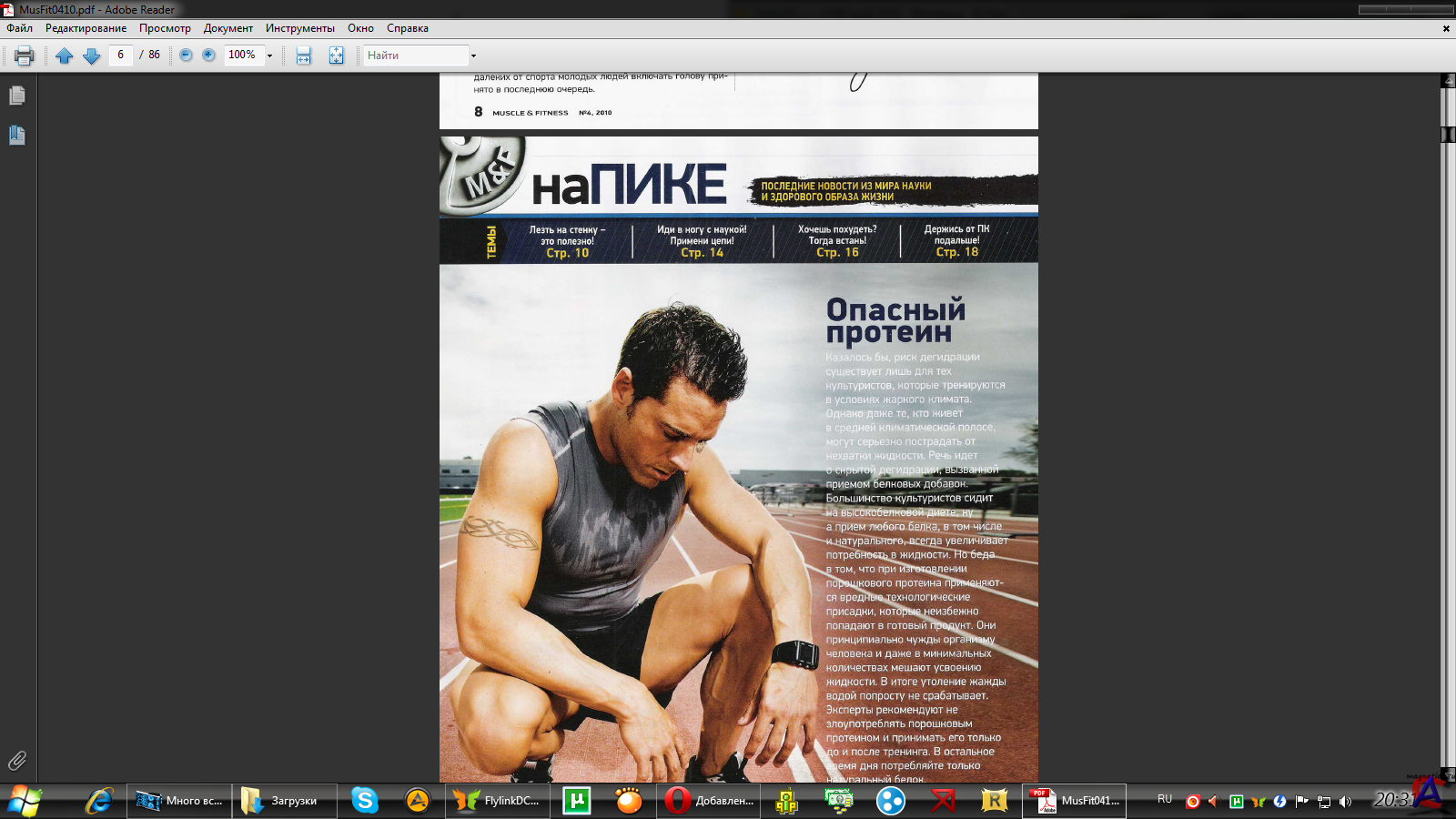Expand the zoom level dropdown
Image resolution: width=1456 pixels, height=819 pixels.
(x=269, y=56)
